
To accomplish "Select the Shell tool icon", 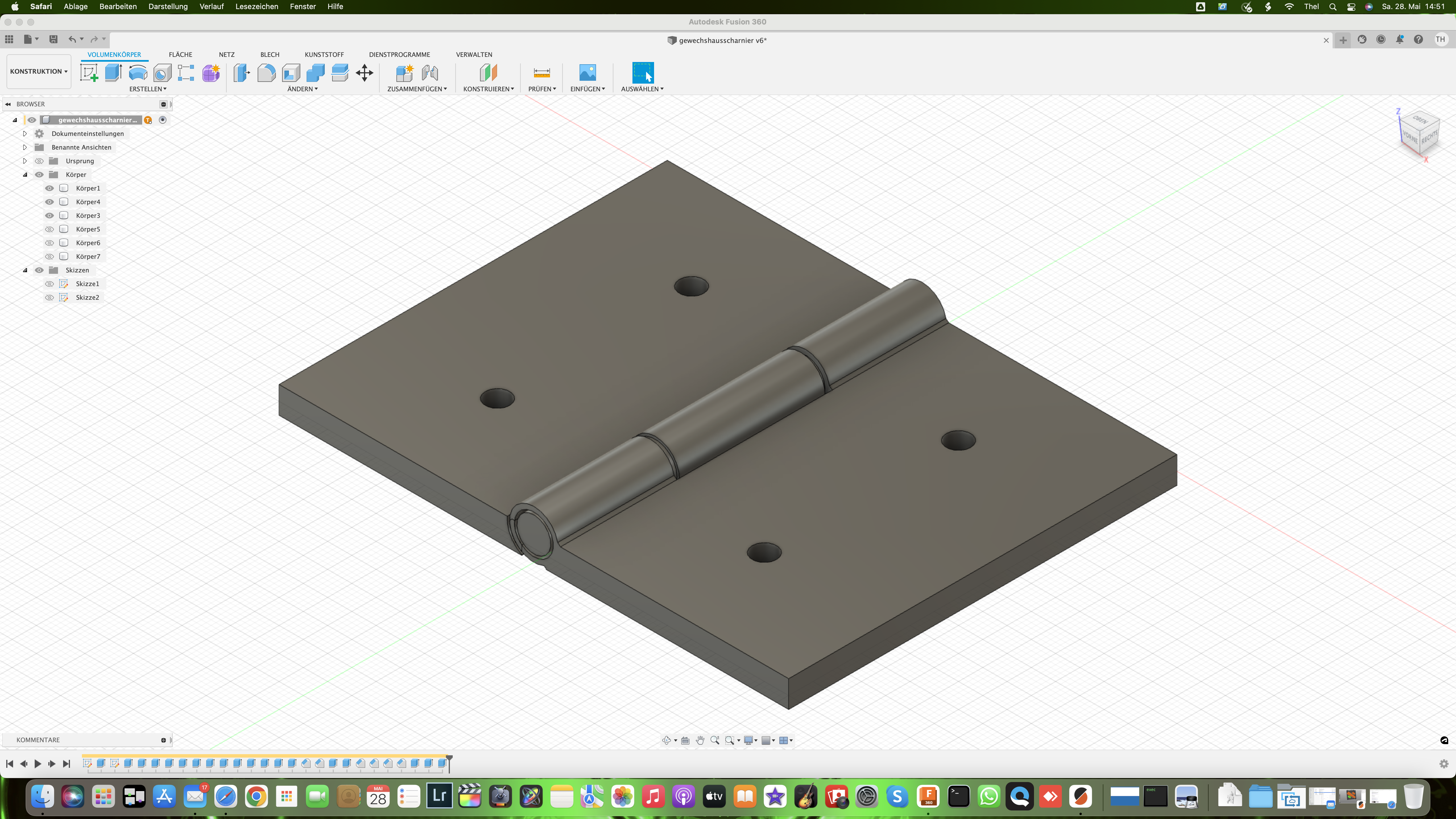I will click(291, 72).
